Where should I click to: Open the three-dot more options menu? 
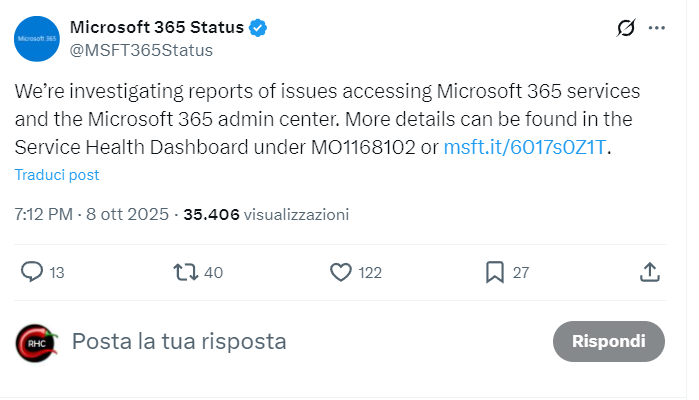coord(656,28)
